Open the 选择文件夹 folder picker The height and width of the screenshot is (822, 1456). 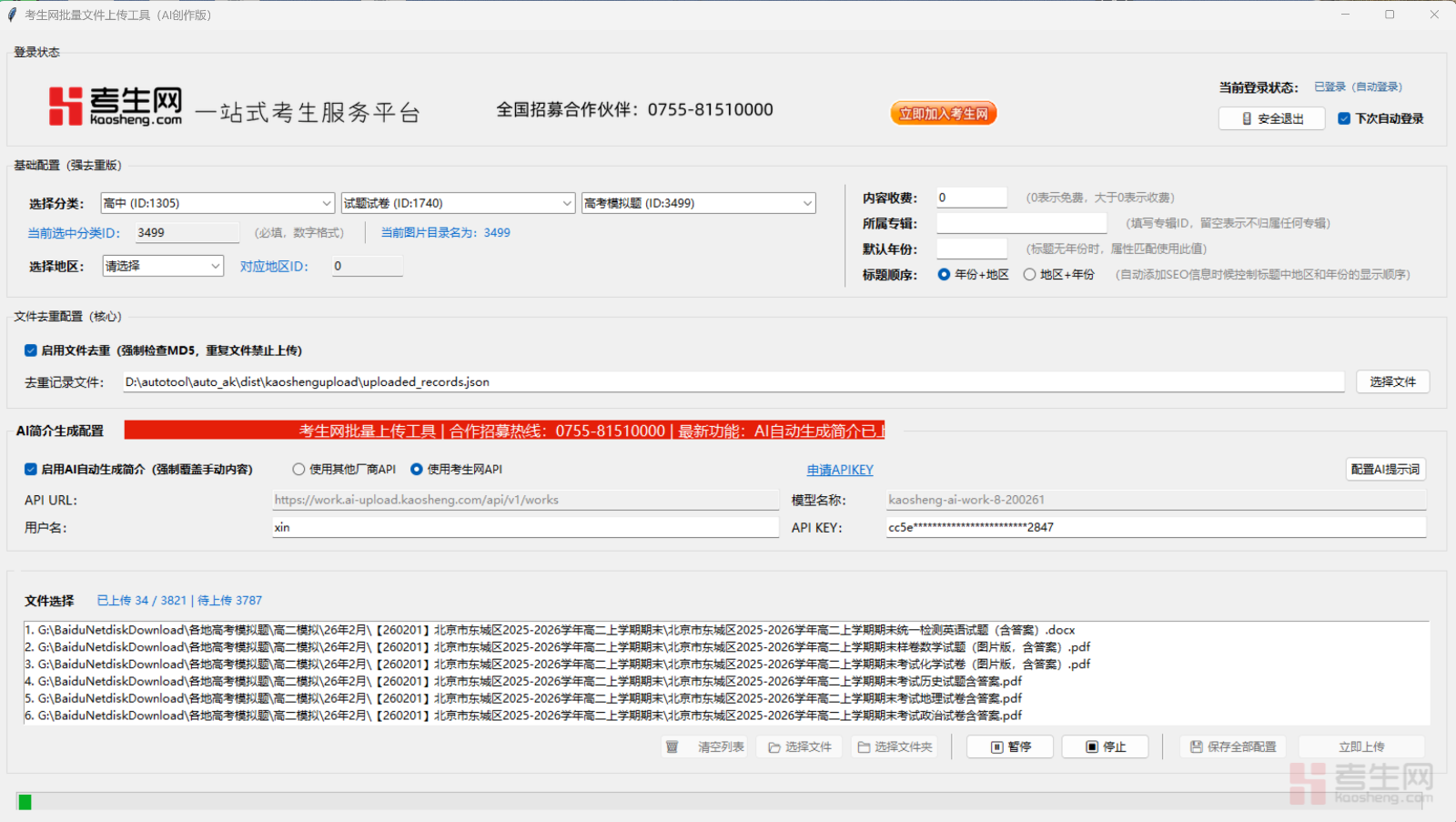(x=895, y=746)
